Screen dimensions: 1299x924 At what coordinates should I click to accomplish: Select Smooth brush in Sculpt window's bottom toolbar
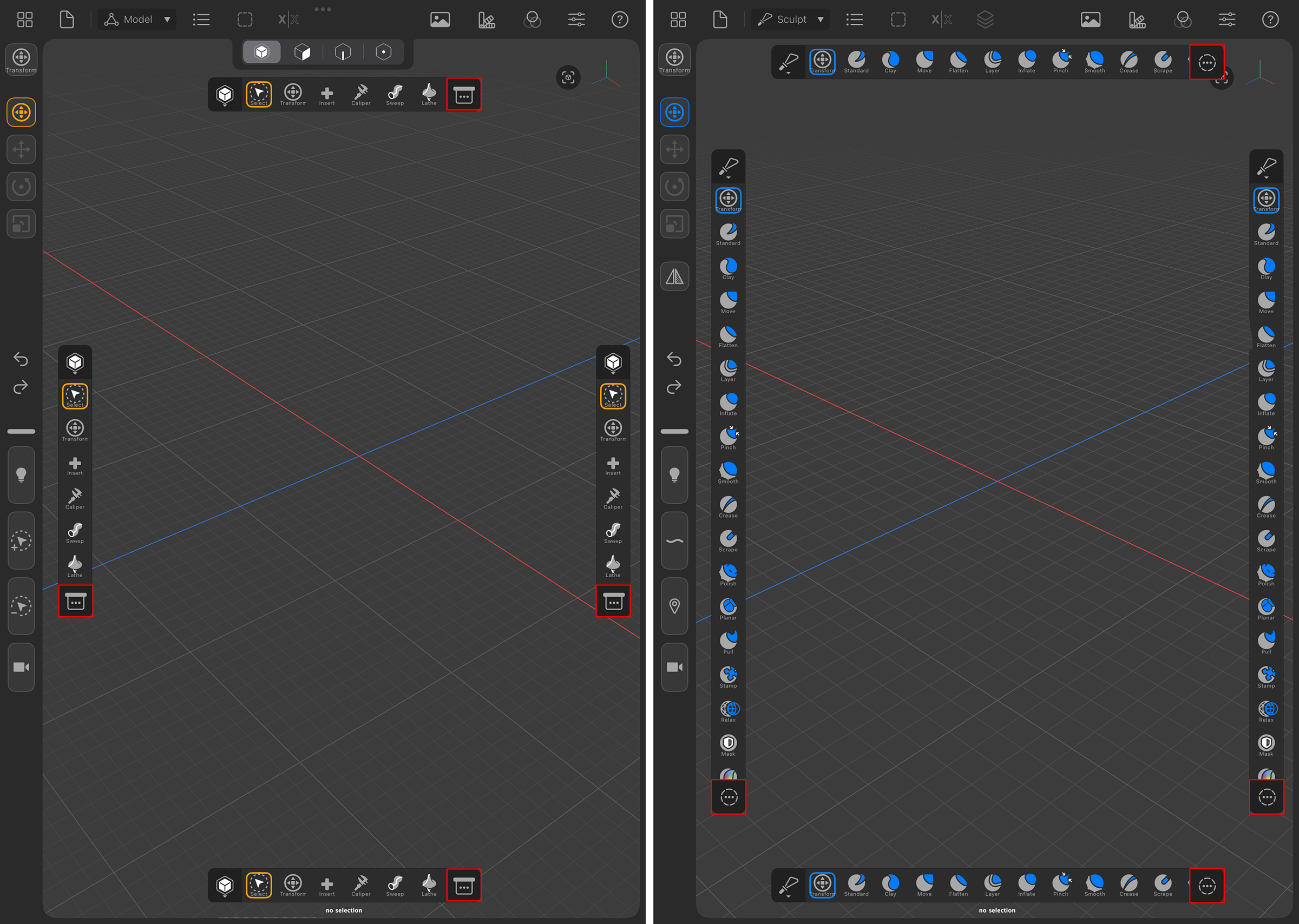(1094, 885)
